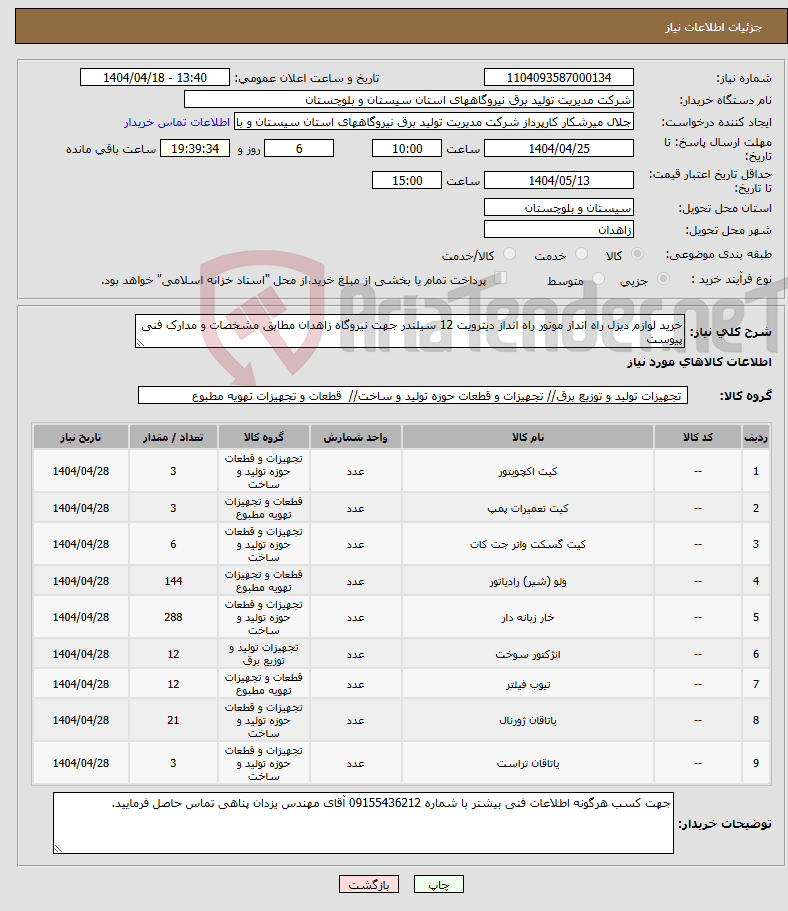The image size is (788, 911).
Task: Click the تعداد / مقدار column header
Action: [173, 437]
